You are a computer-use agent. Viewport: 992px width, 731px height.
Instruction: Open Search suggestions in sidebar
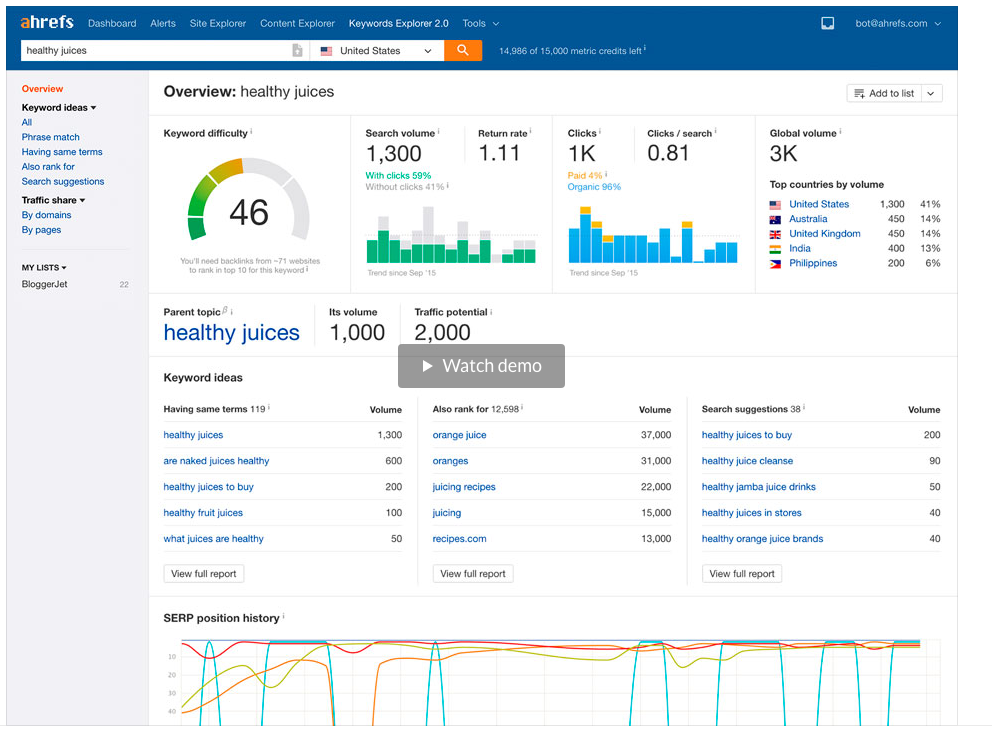[63, 181]
